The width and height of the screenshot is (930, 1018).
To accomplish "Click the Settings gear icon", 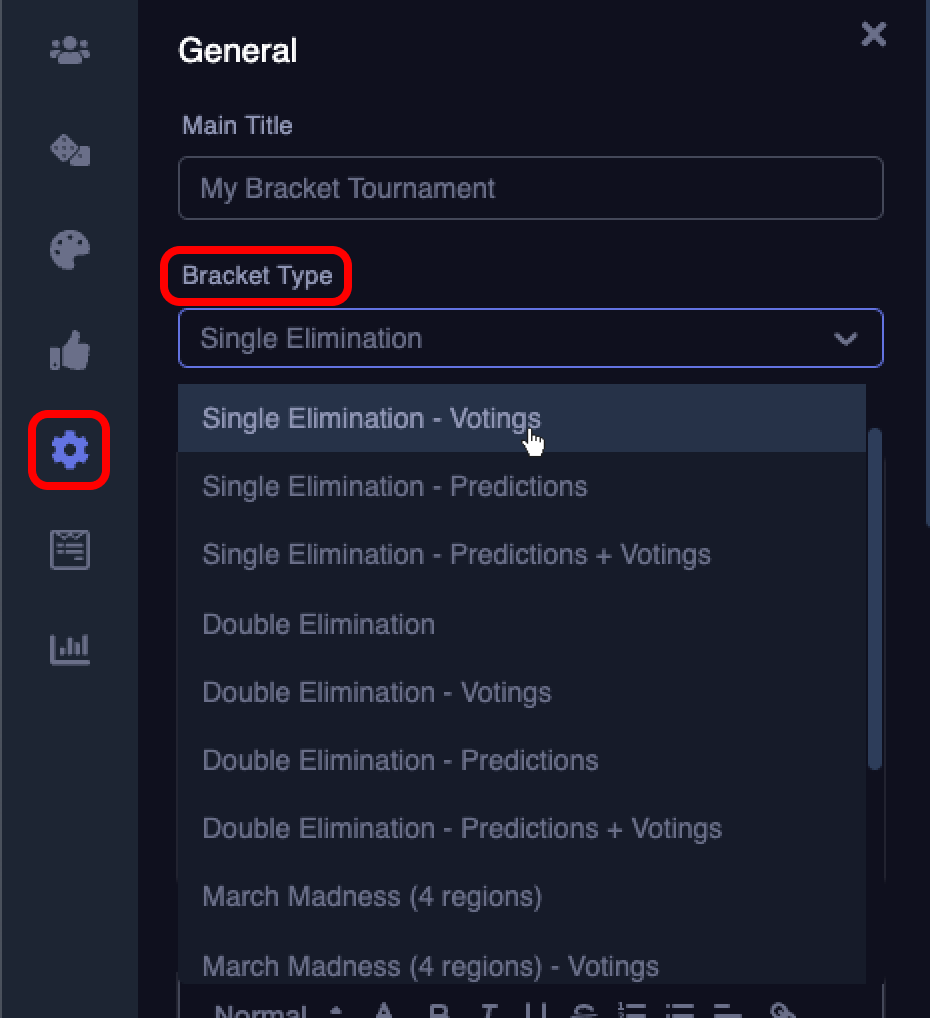I will click(x=69, y=450).
